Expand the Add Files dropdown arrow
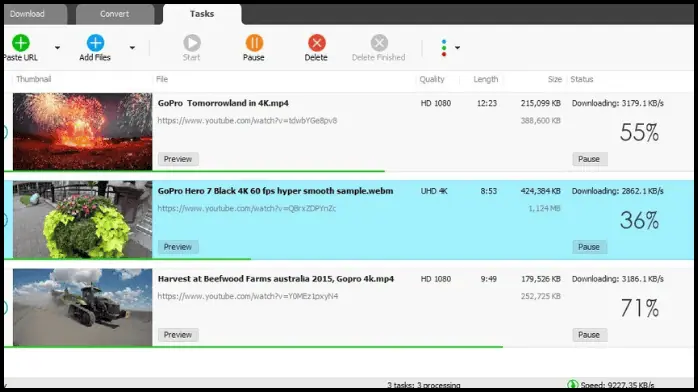The width and height of the screenshot is (698, 392). coord(132,48)
